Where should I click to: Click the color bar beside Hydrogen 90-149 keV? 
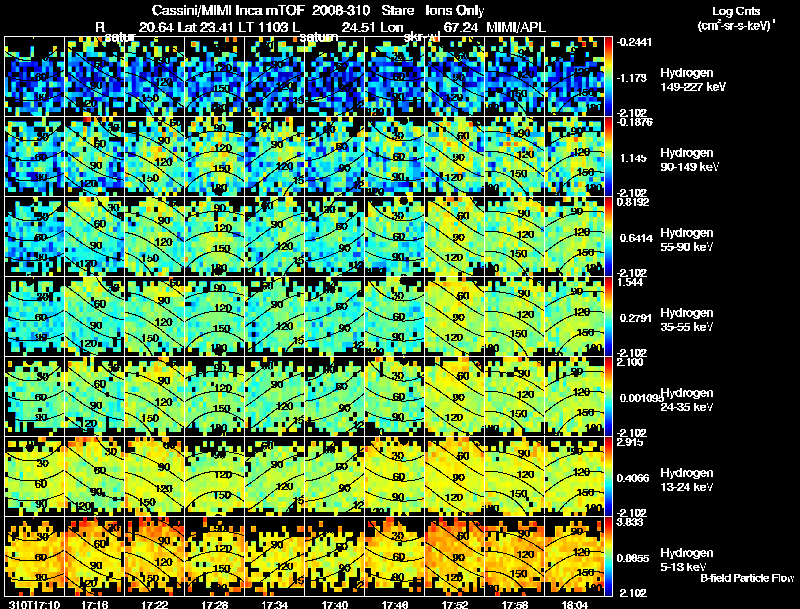[x=608, y=157]
